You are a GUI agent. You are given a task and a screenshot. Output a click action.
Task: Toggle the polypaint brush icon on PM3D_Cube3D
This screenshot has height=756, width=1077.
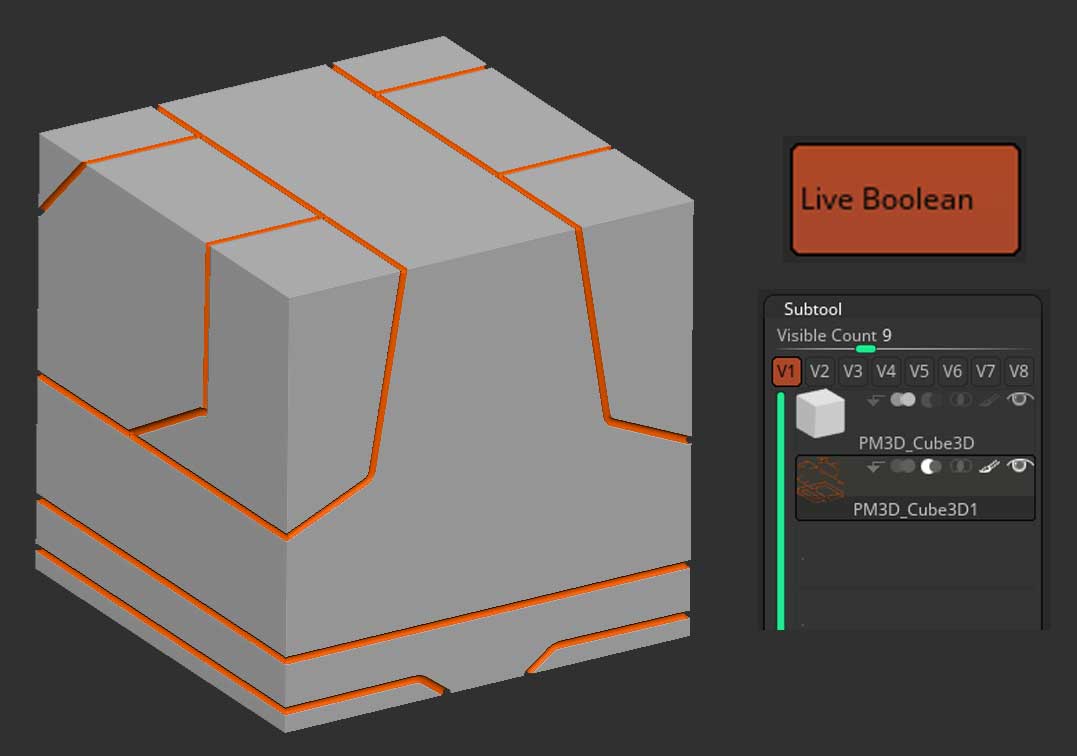pos(989,400)
